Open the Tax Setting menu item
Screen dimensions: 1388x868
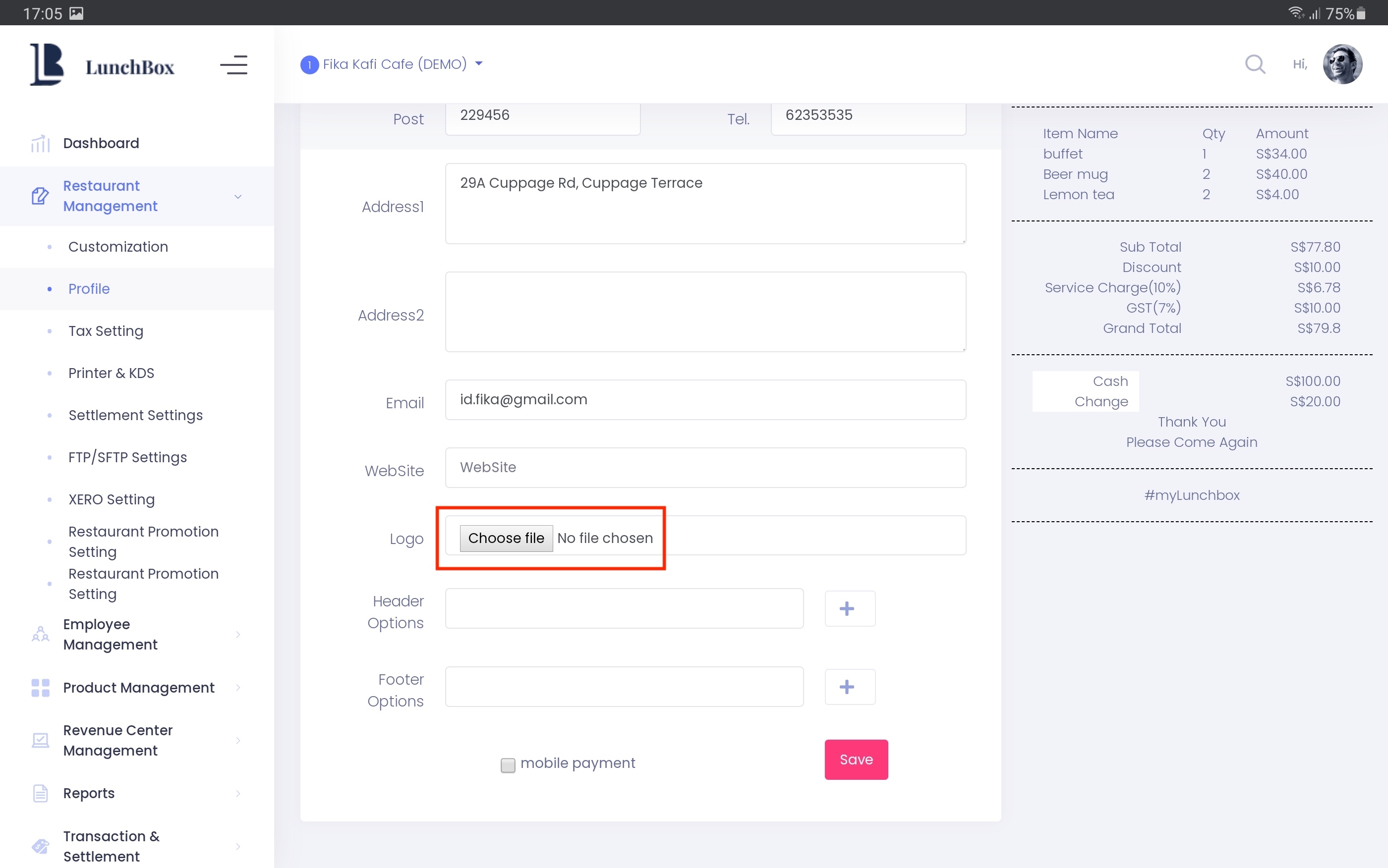tap(106, 330)
